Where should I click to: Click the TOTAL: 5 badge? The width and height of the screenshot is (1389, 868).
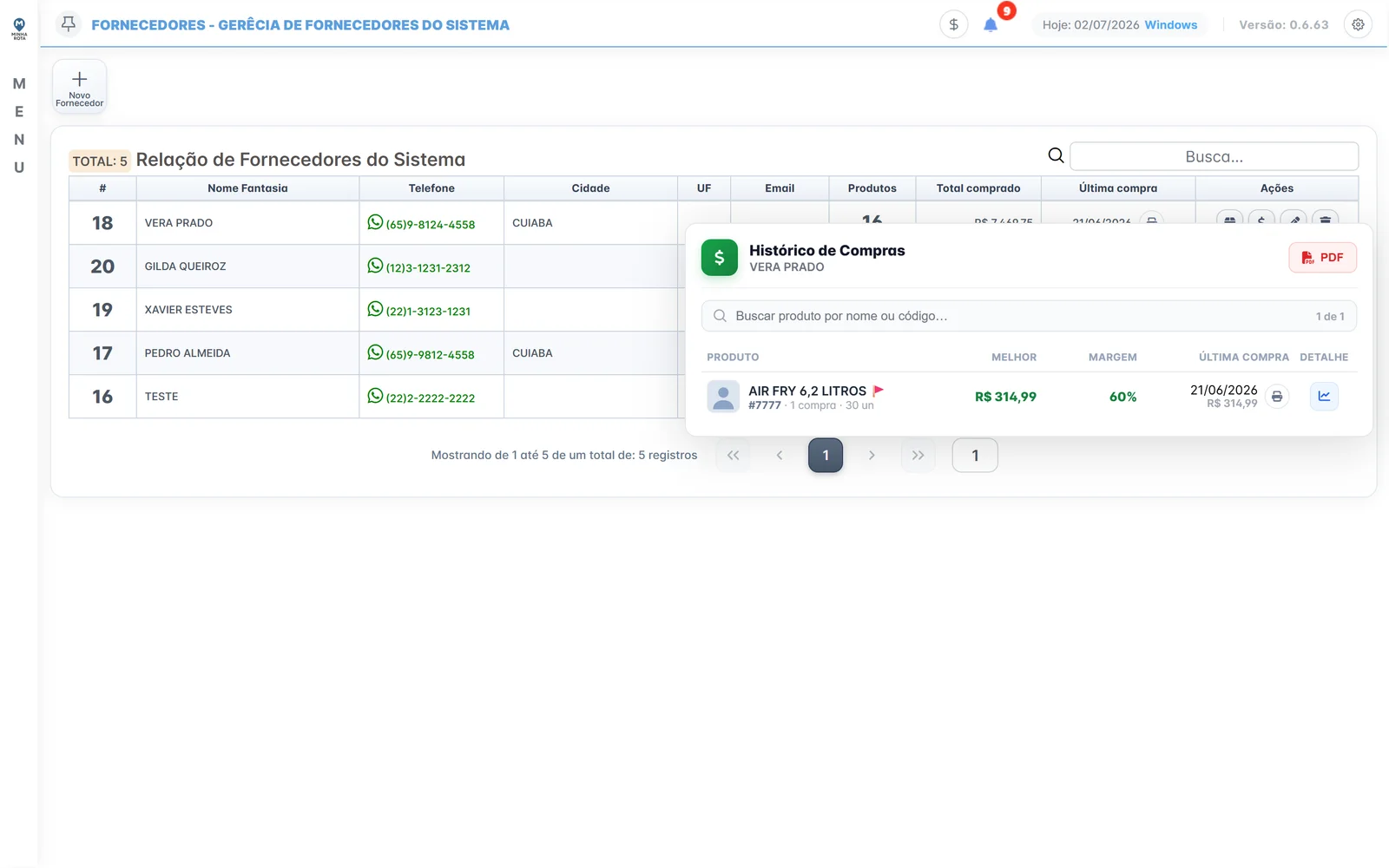point(100,161)
